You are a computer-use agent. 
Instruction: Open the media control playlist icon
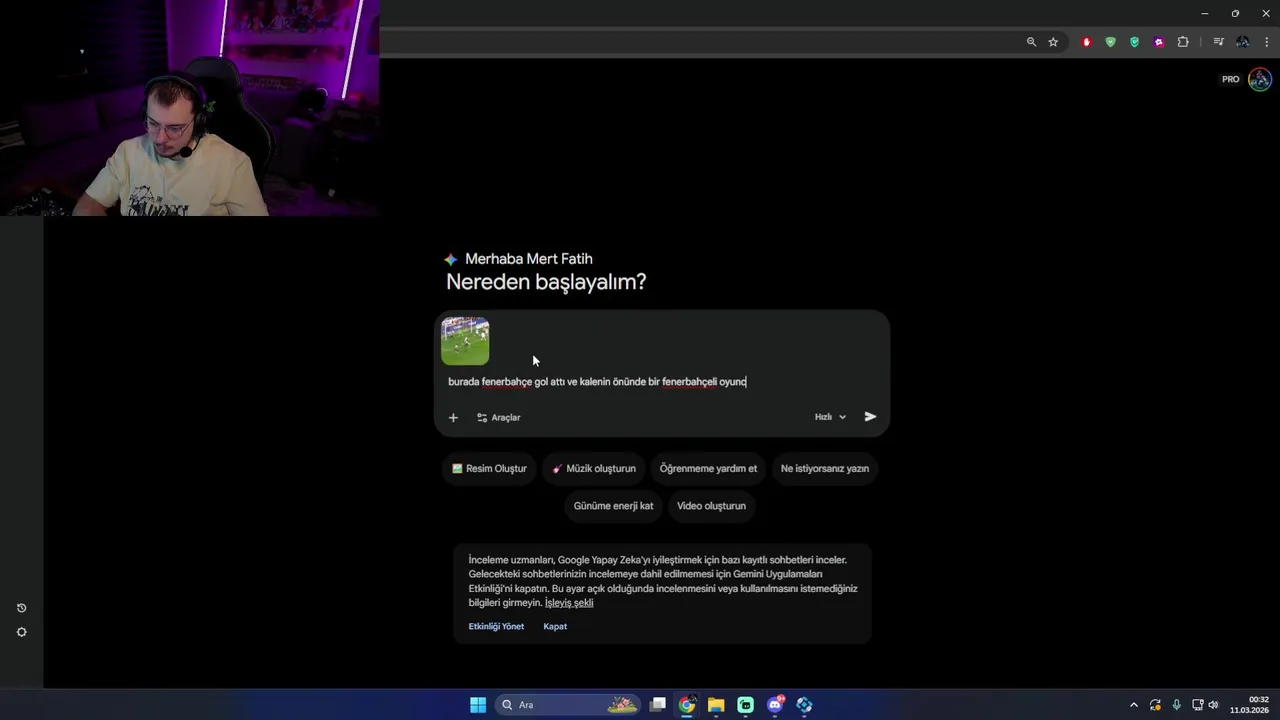pos(1218,42)
